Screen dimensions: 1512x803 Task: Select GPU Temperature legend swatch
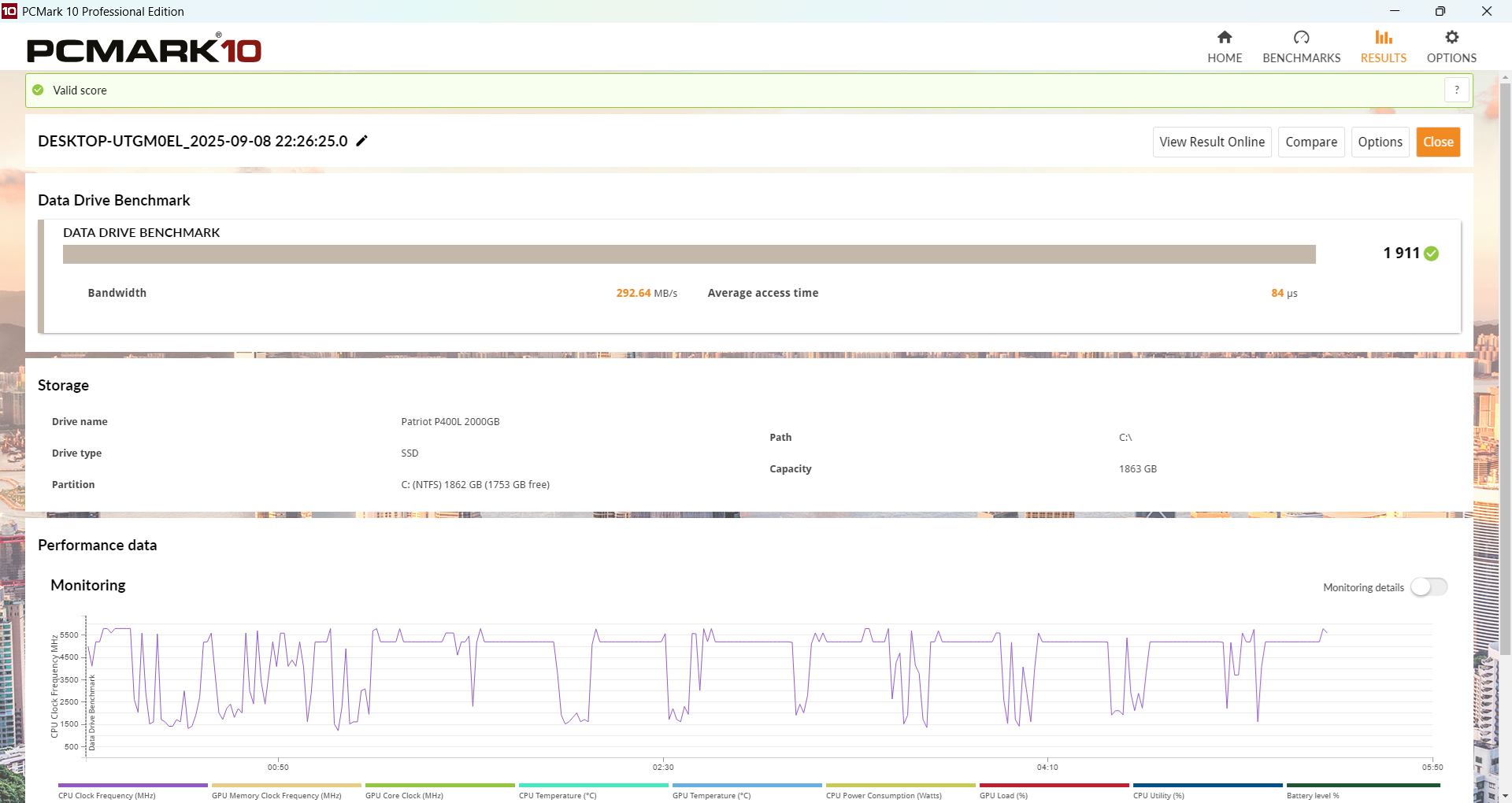click(747, 786)
